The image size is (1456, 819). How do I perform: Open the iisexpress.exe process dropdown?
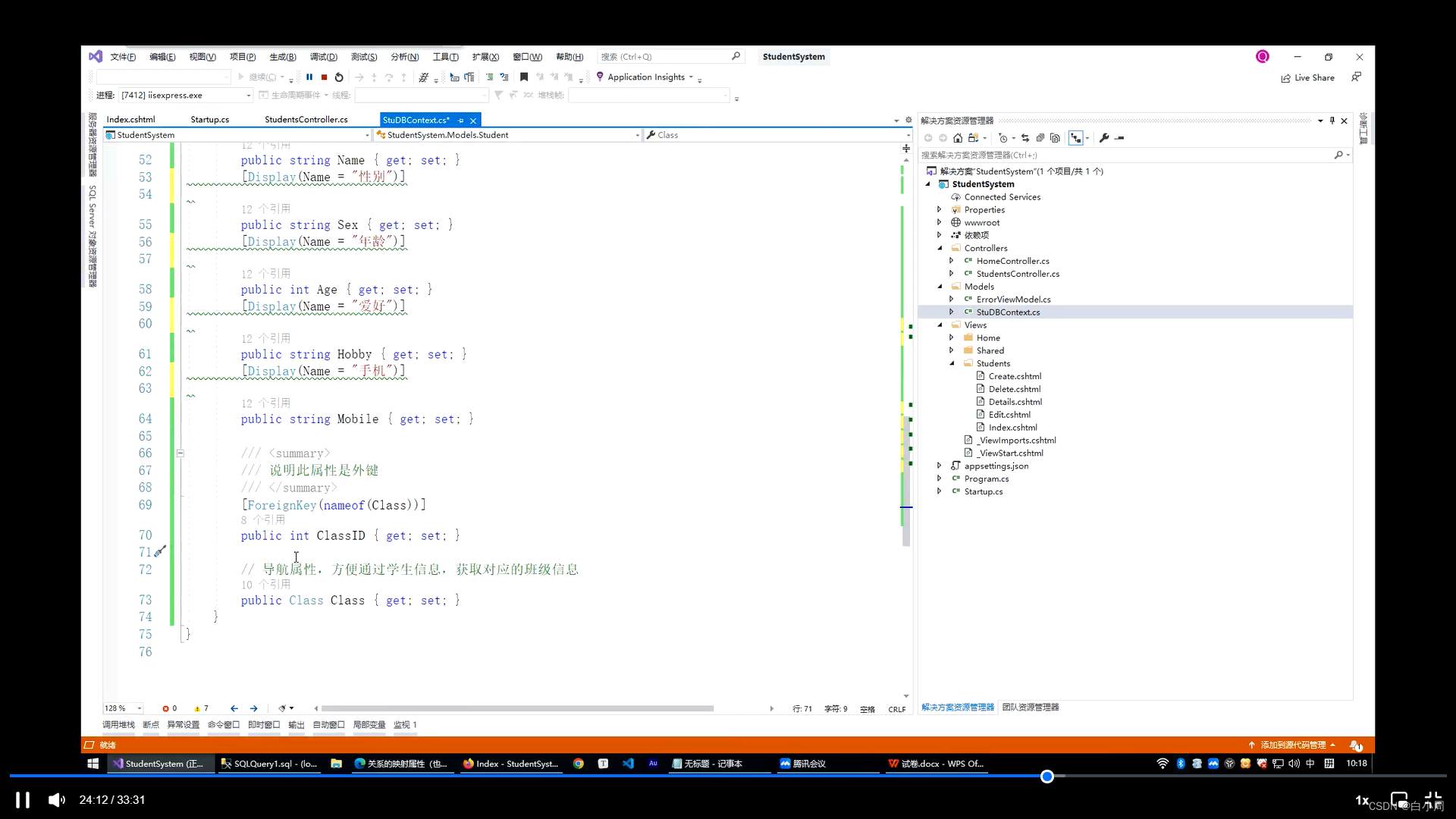click(248, 96)
